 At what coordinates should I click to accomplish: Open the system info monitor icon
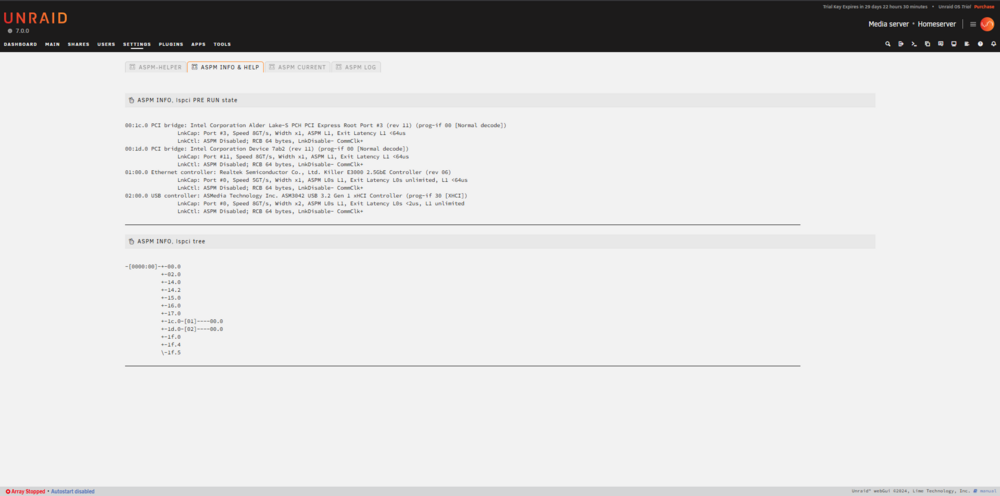coord(953,44)
